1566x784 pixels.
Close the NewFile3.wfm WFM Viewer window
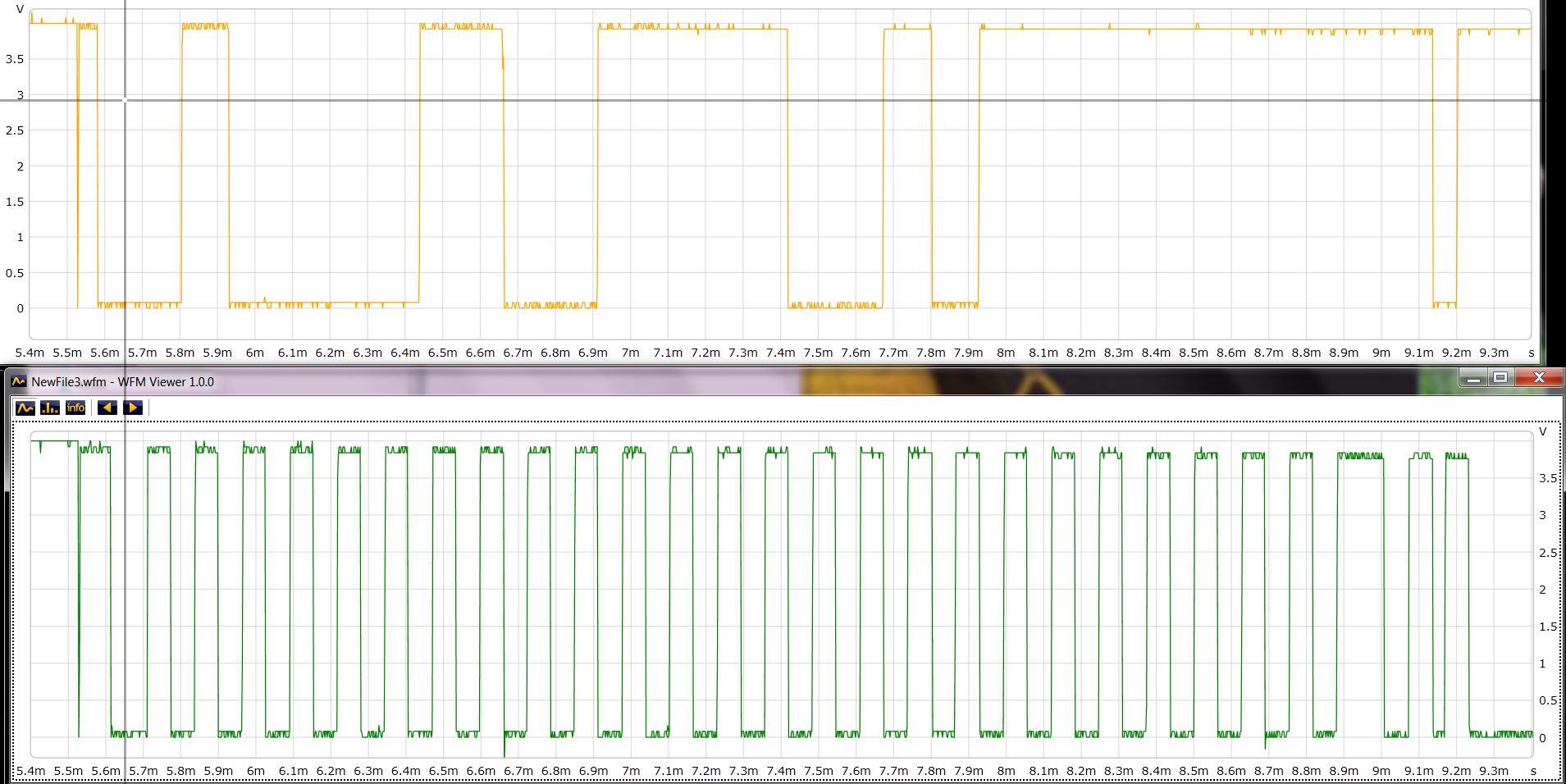point(1538,378)
